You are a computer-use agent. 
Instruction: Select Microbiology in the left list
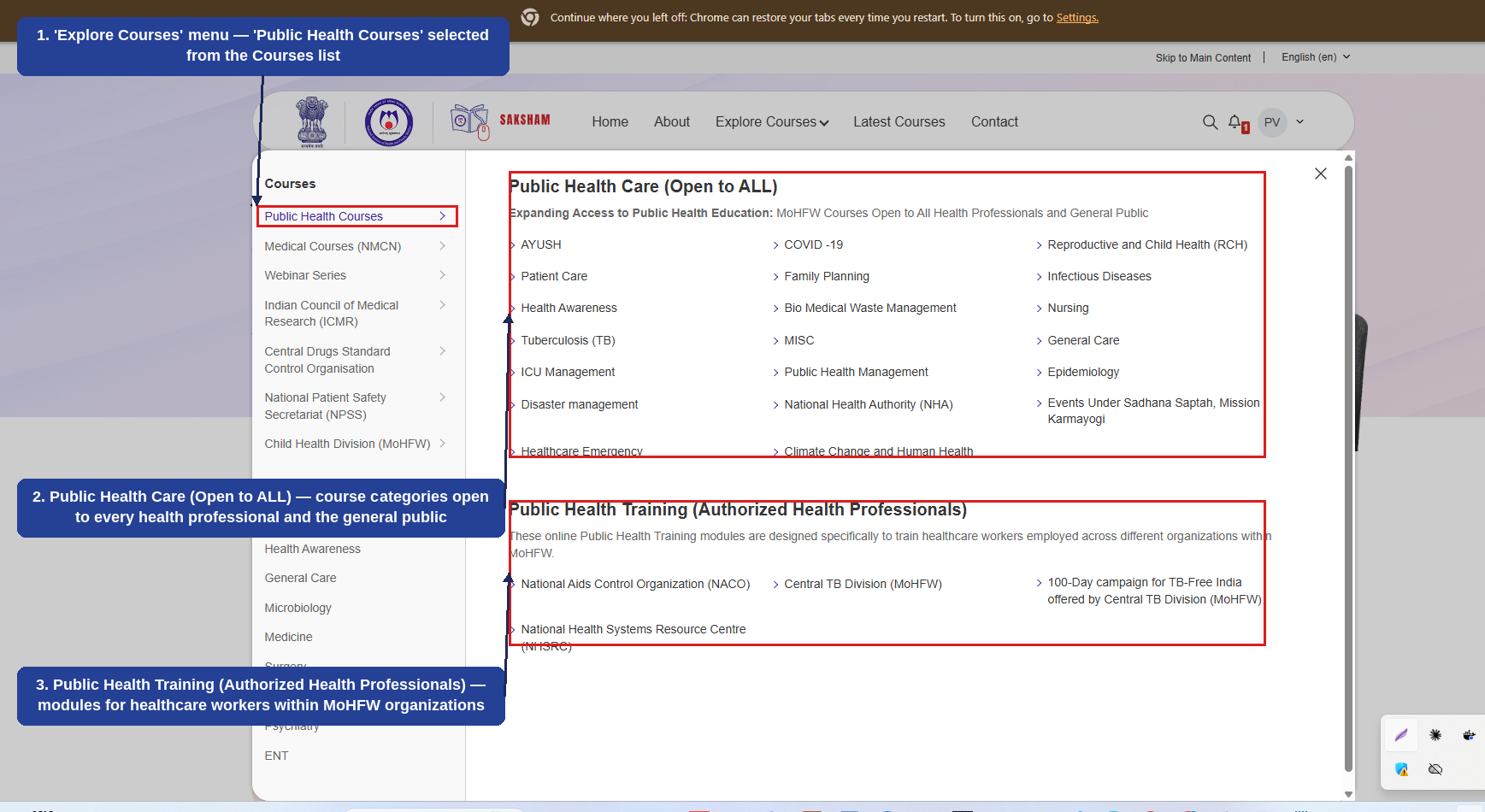(298, 608)
